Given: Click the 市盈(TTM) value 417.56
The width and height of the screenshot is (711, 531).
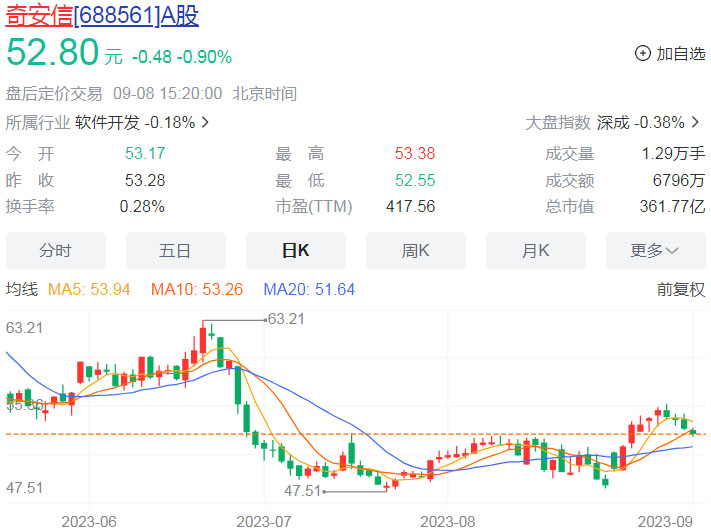Looking at the screenshot, I should [x=411, y=206].
